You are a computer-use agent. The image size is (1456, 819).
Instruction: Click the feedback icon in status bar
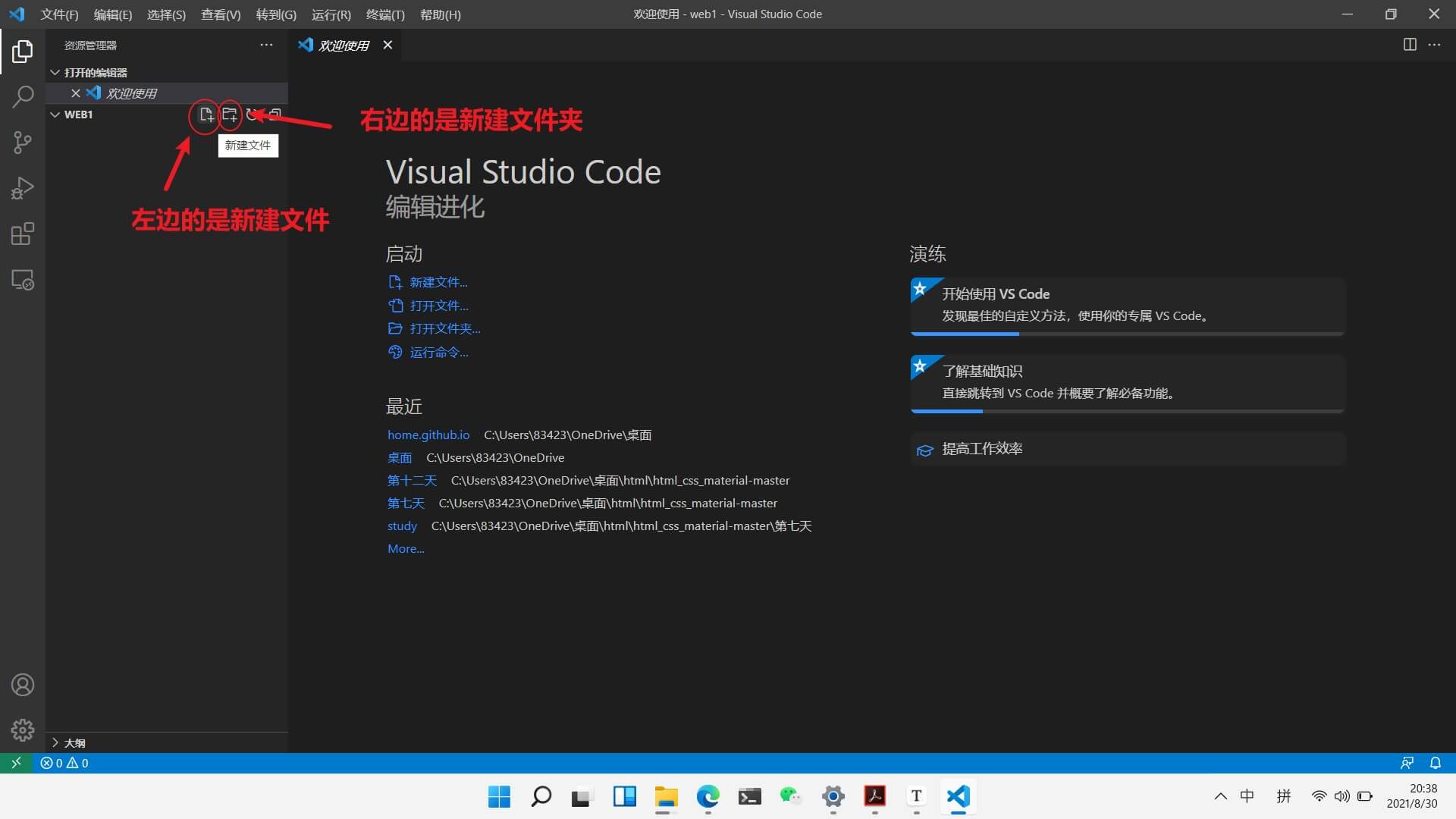pyautogui.click(x=1407, y=763)
